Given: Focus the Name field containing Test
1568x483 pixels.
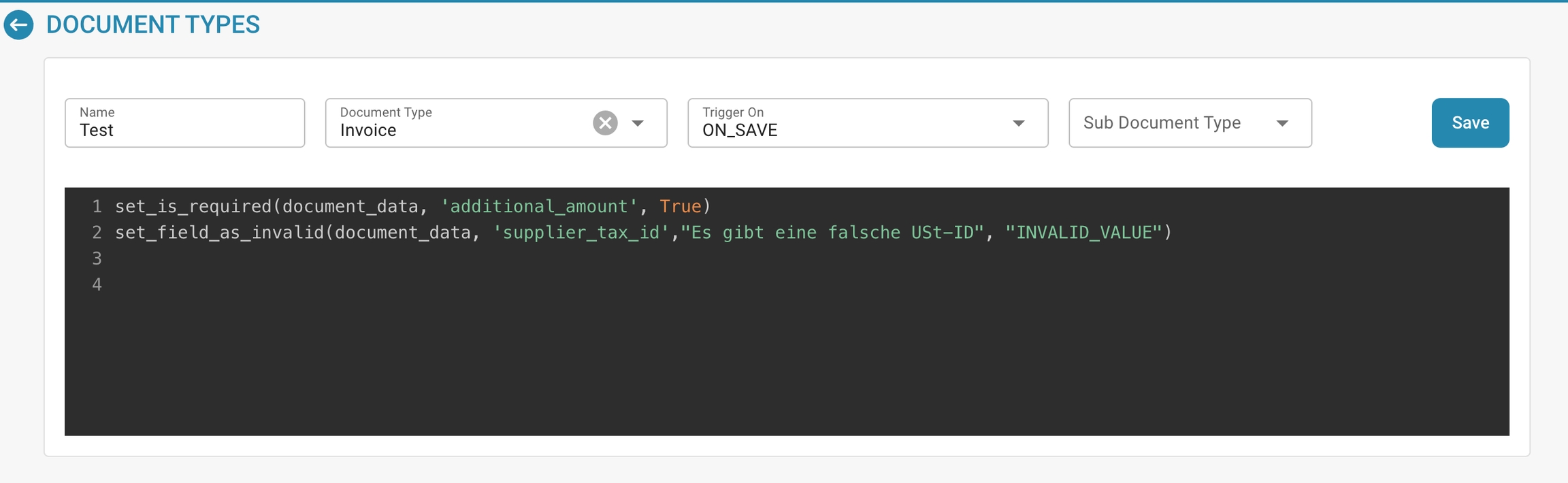Looking at the screenshot, I should (x=184, y=130).
